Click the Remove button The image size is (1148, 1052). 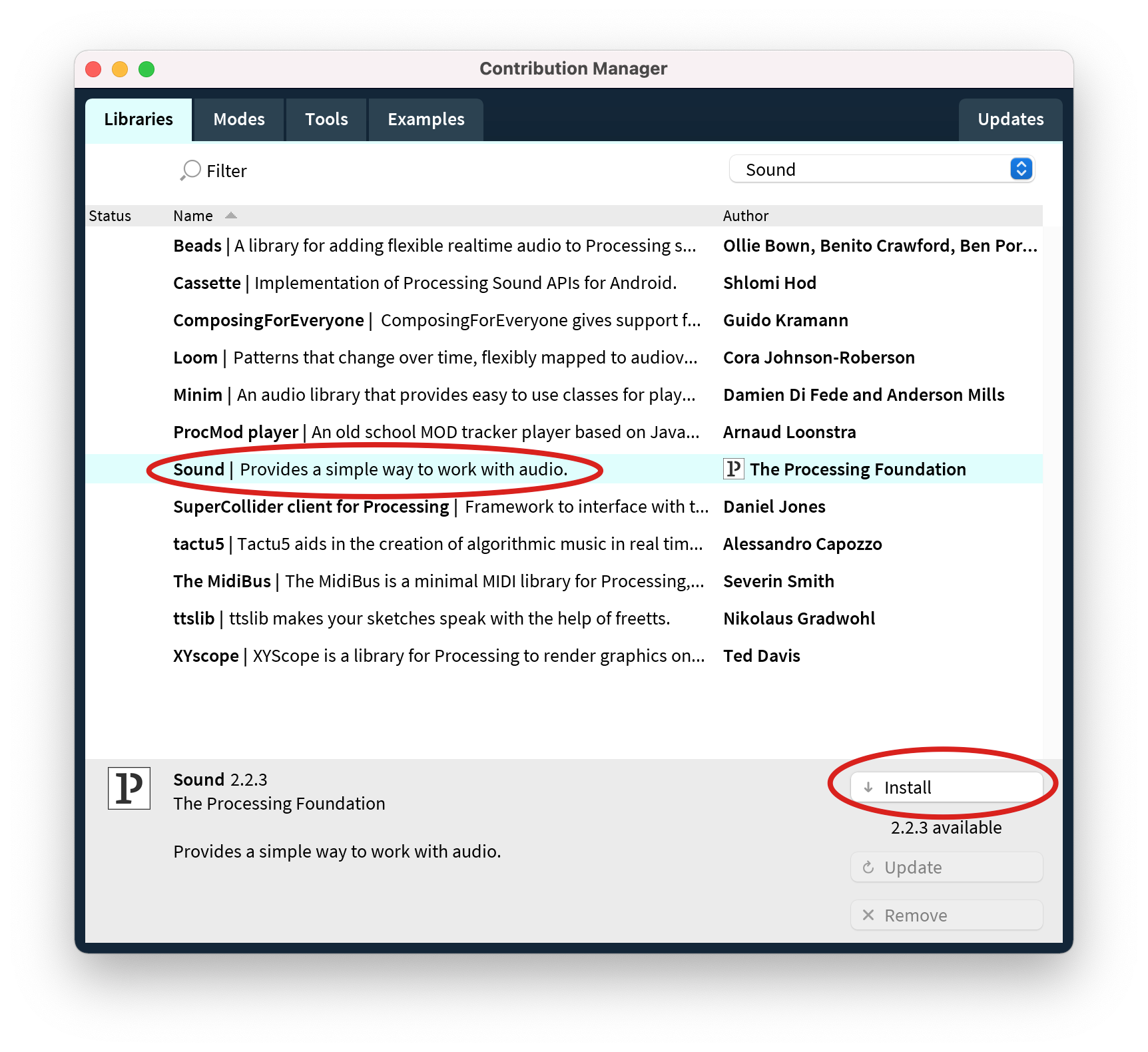[x=946, y=916]
